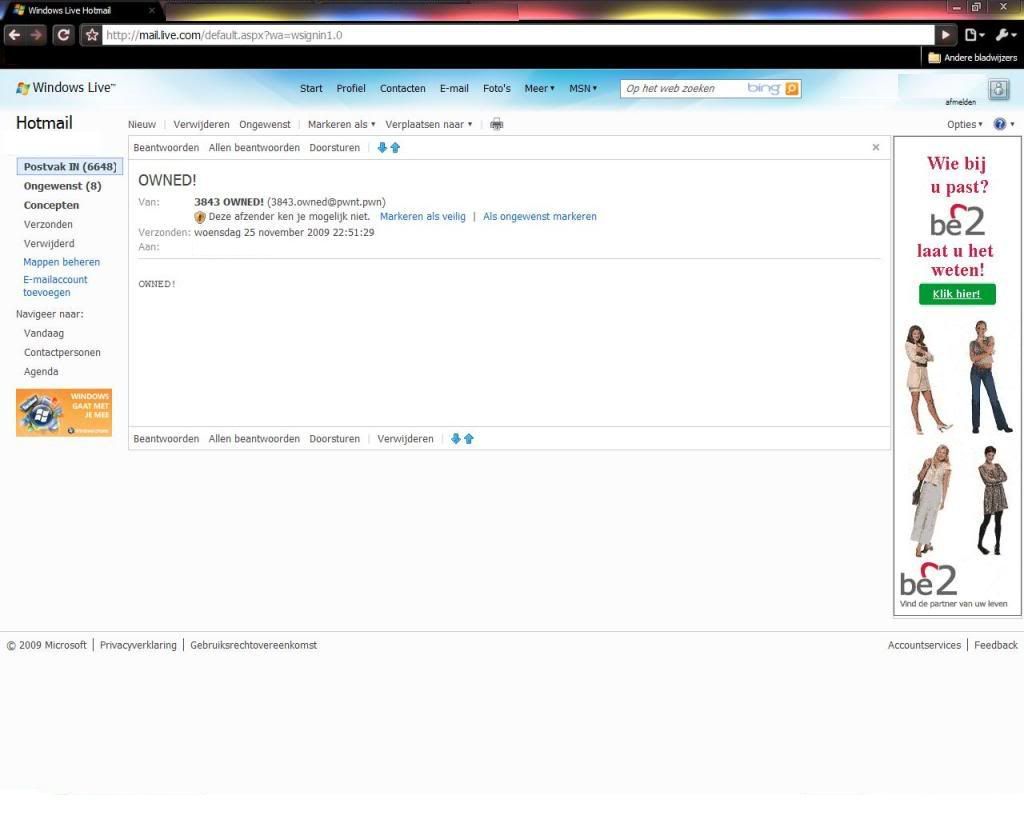Viewport: 1024px width, 819px height.
Task: Click the green Klik hier! ad button
Action: [x=957, y=294]
